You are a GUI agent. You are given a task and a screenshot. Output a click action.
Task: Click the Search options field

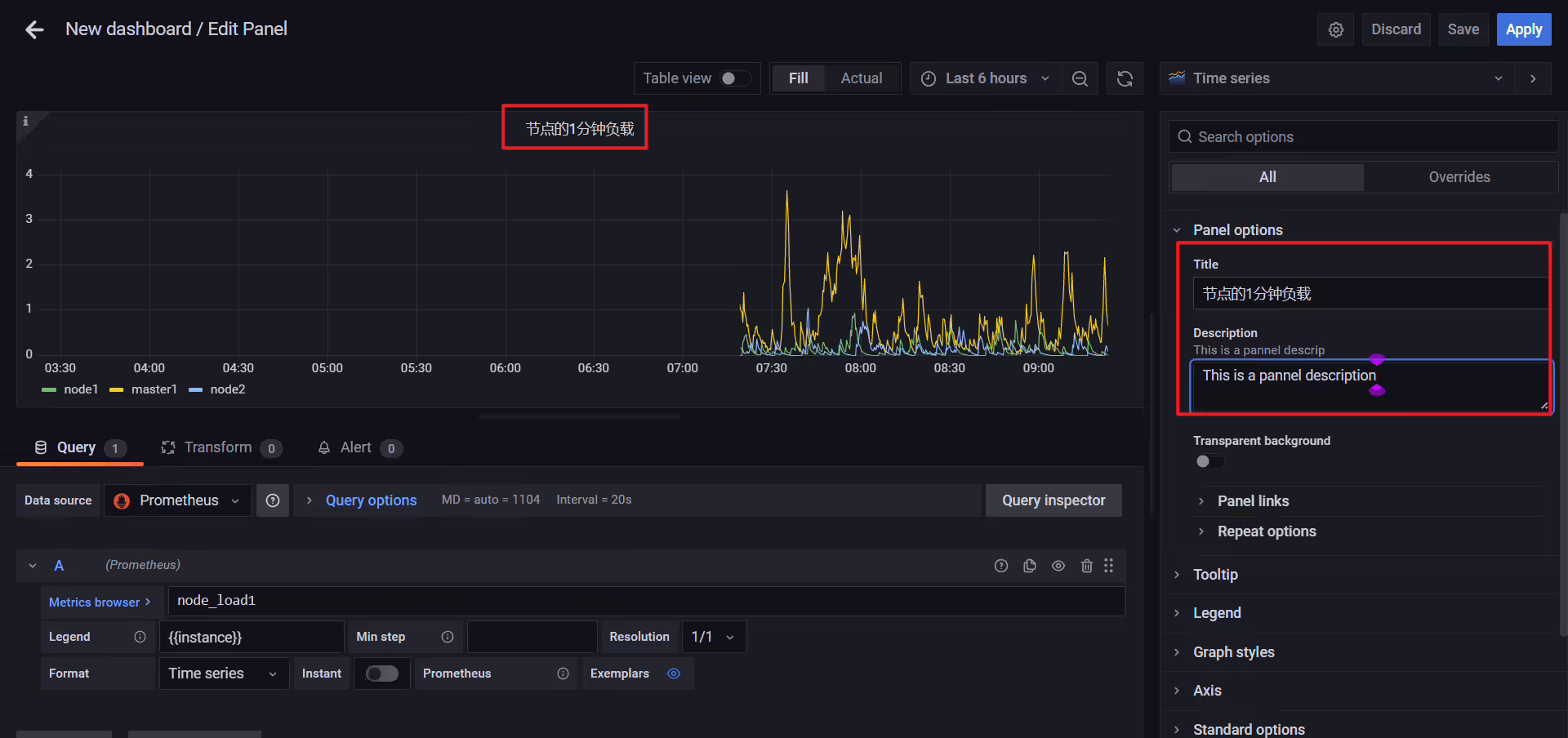point(1363,137)
